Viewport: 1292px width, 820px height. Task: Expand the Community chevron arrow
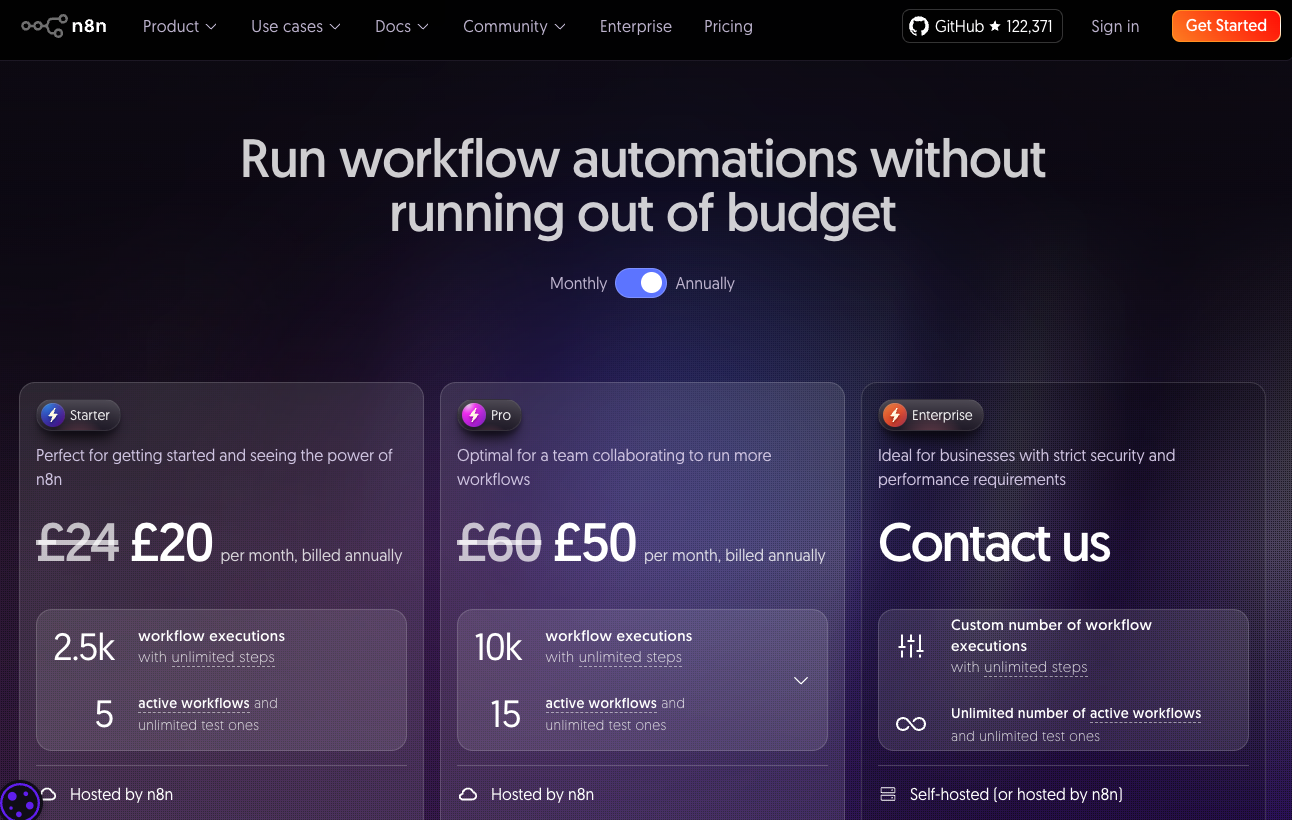click(x=560, y=27)
